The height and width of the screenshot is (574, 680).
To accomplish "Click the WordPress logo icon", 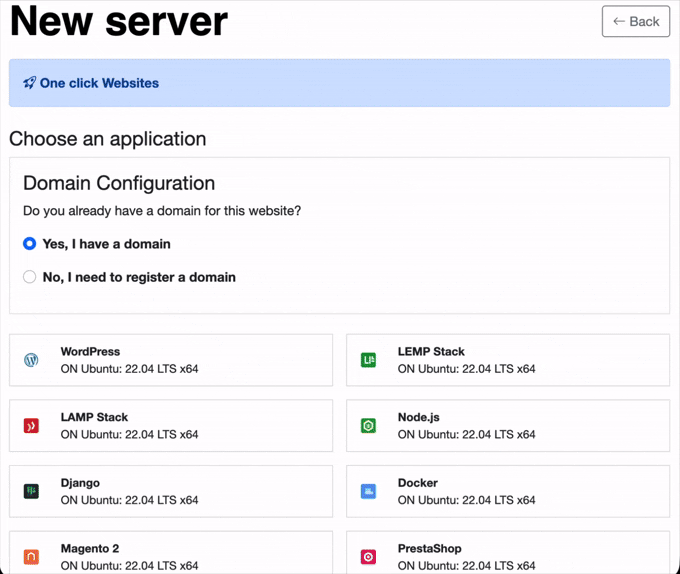I will [x=31, y=360].
